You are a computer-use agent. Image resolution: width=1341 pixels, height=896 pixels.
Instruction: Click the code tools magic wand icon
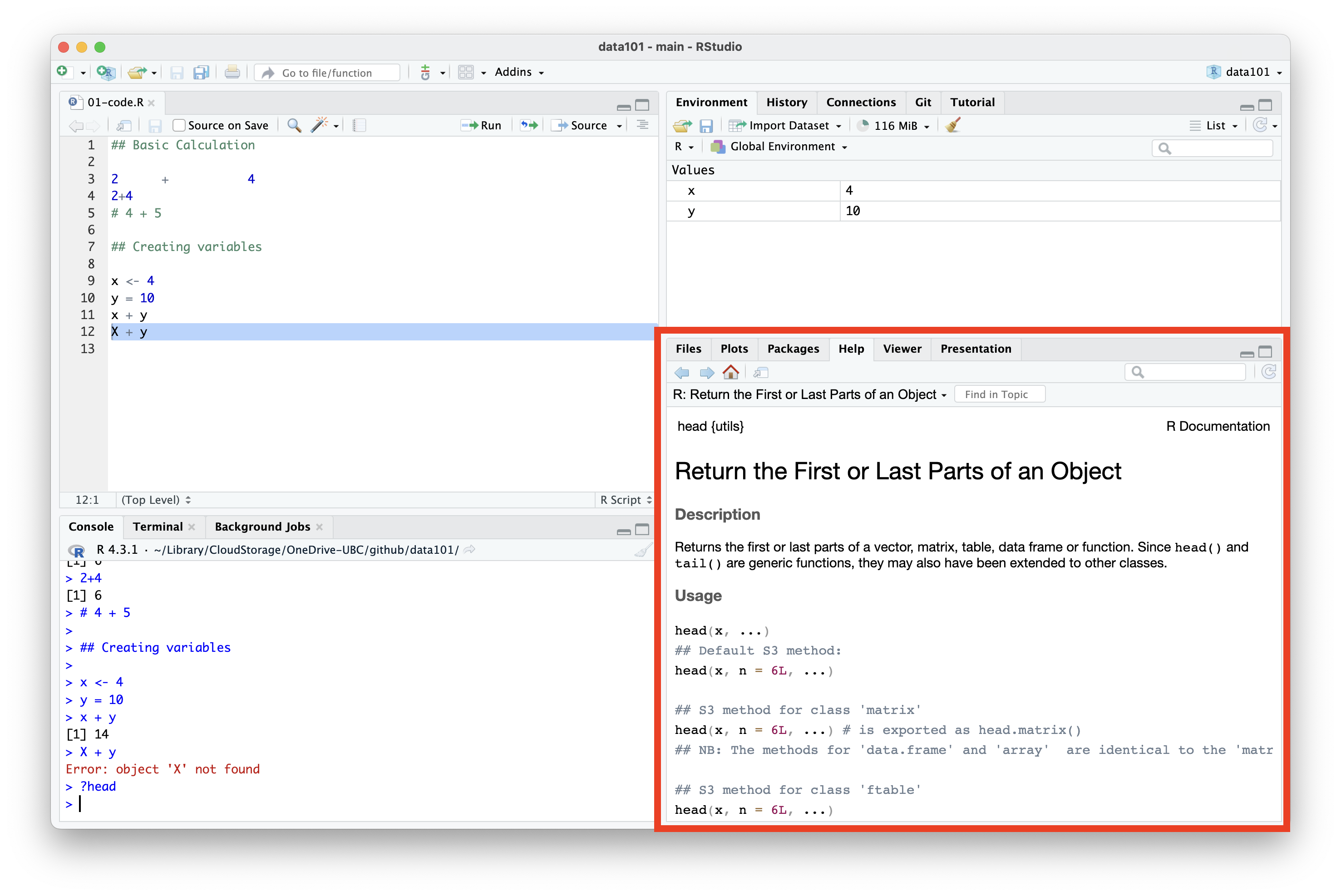(x=319, y=125)
